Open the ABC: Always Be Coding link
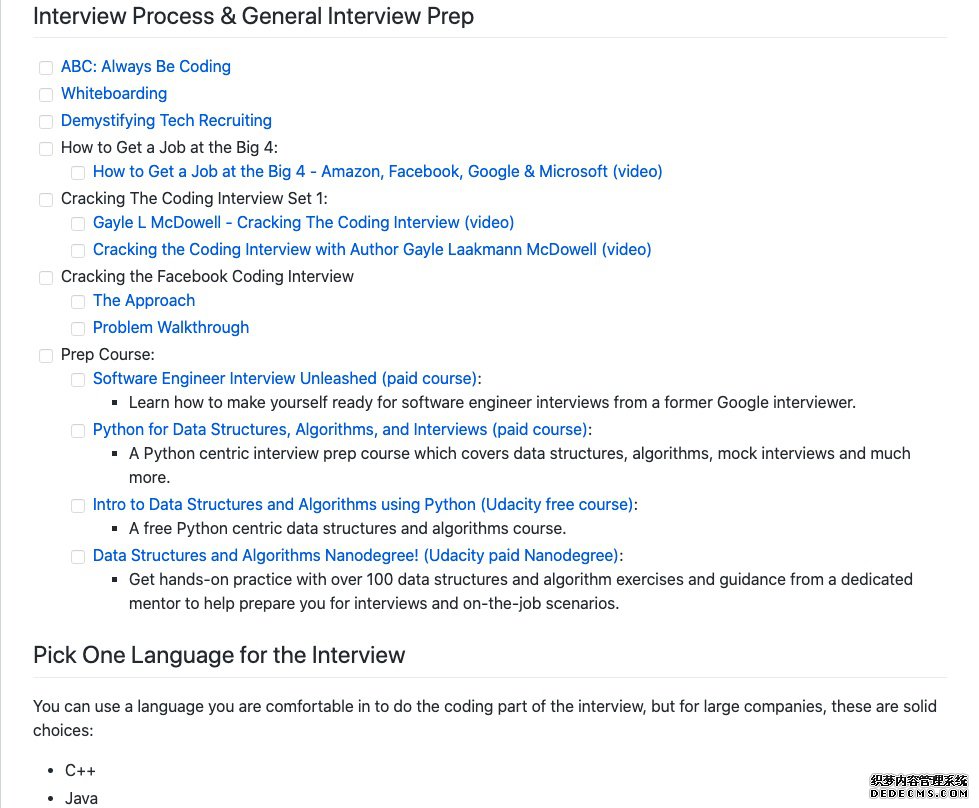The width and height of the screenshot is (979, 808). [x=145, y=66]
